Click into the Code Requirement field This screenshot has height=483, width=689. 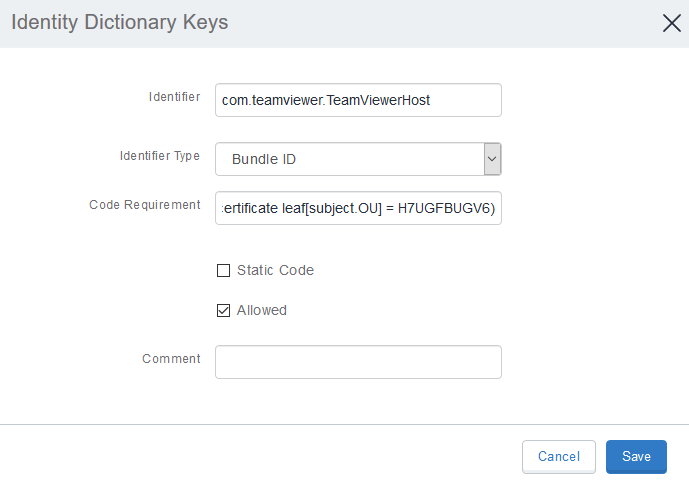coord(358,208)
